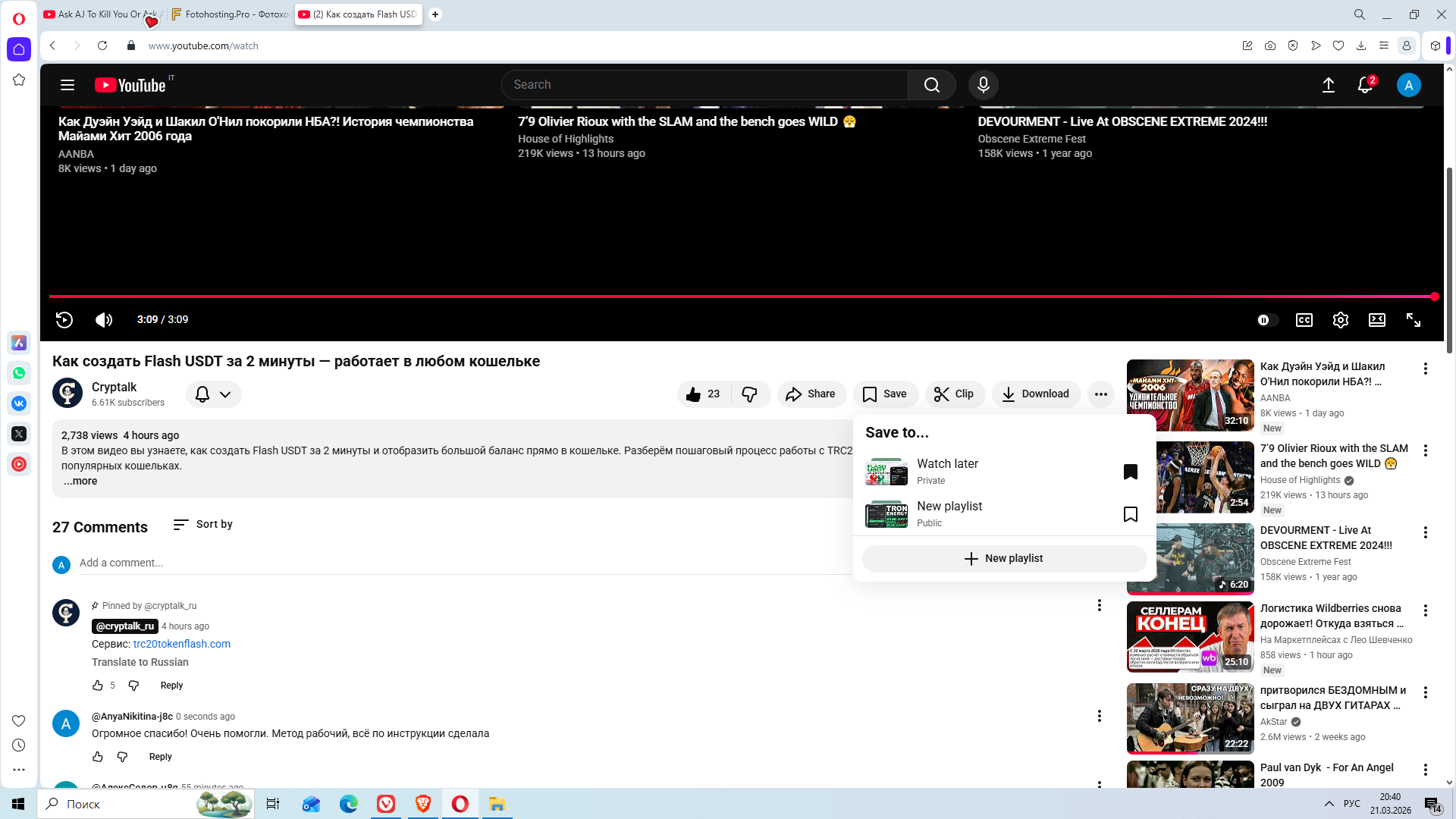Screen dimensions: 1456x819
Task: Toggle the autoplay switch in the player
Action: [x=1266, y=320]
